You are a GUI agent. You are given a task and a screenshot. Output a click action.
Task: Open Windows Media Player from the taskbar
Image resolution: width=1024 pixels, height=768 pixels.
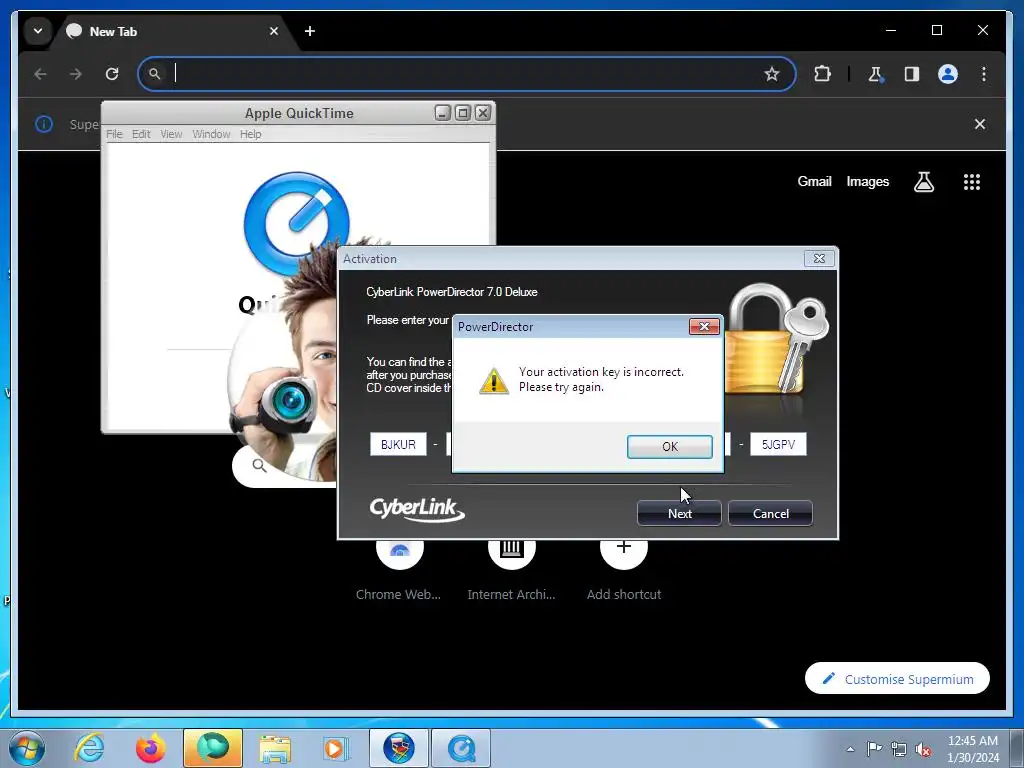pos(336,748)
